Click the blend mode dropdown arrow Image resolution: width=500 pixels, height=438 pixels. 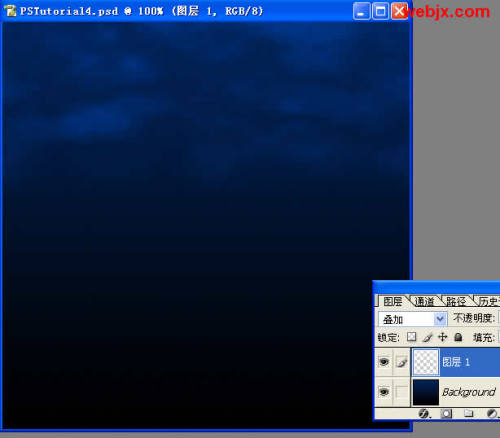pyautogui.click(x=440, y=319)
